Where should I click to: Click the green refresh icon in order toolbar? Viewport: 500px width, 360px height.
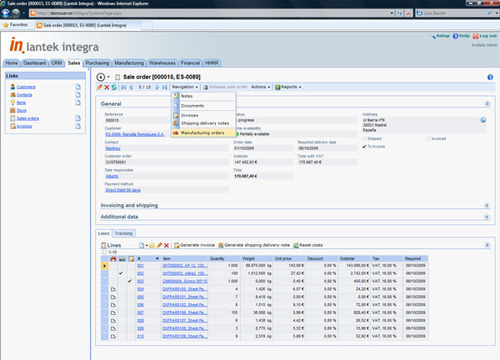[114, 87]
